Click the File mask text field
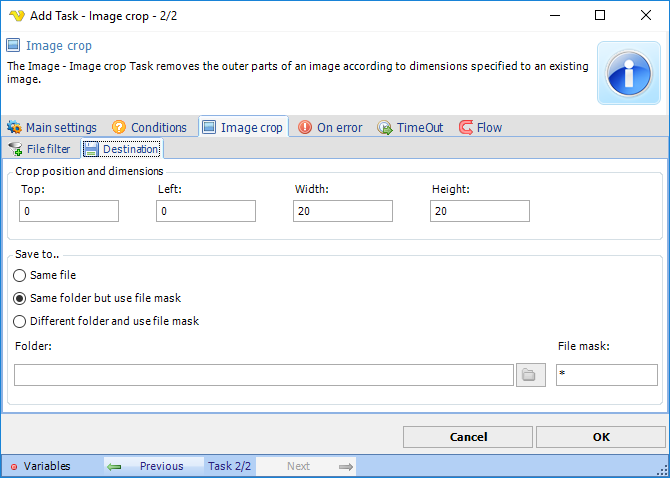Image resolution: width=670 pixels, height=478 pixels. tap(606, 375)
